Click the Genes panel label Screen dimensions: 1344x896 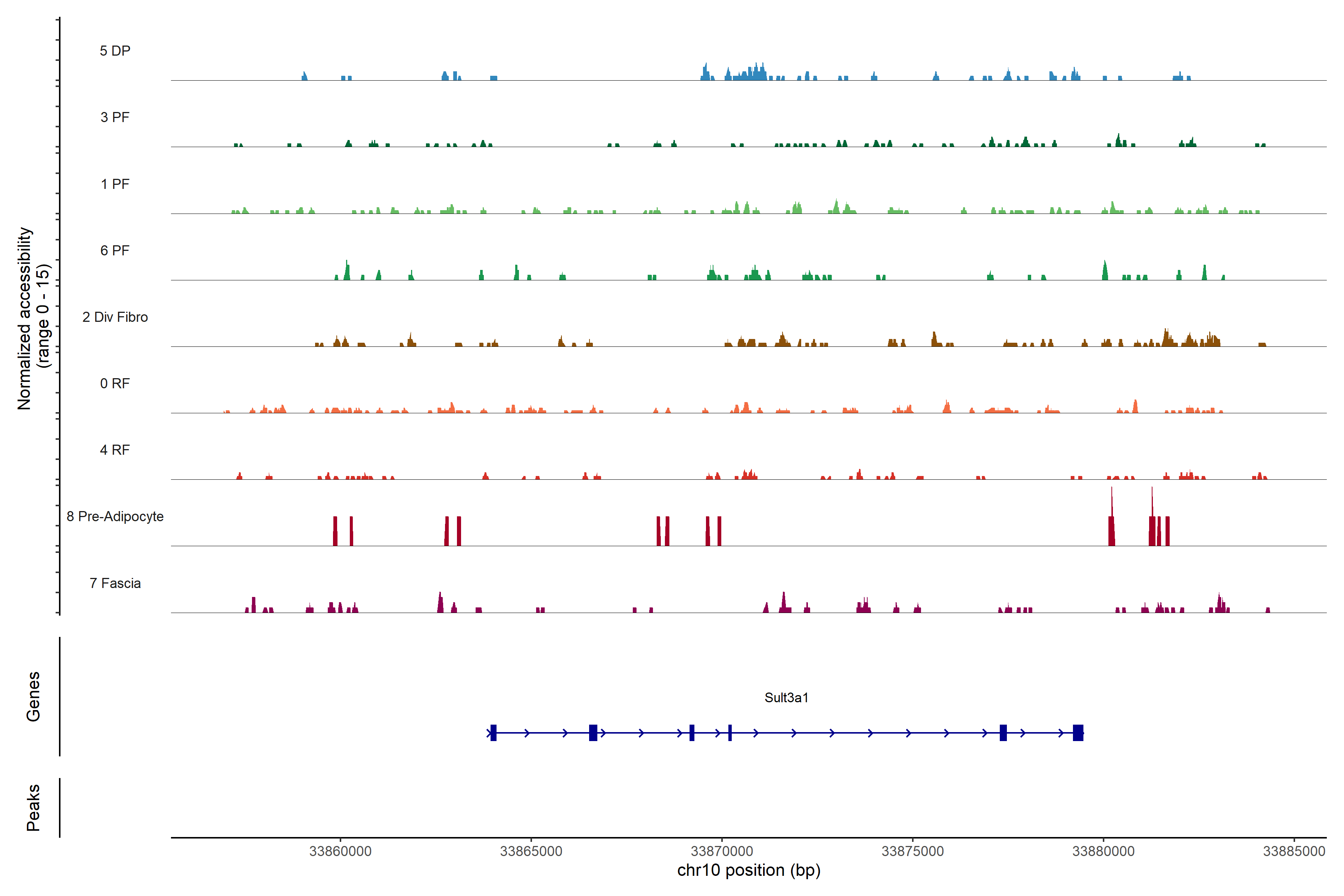point(33,696)
